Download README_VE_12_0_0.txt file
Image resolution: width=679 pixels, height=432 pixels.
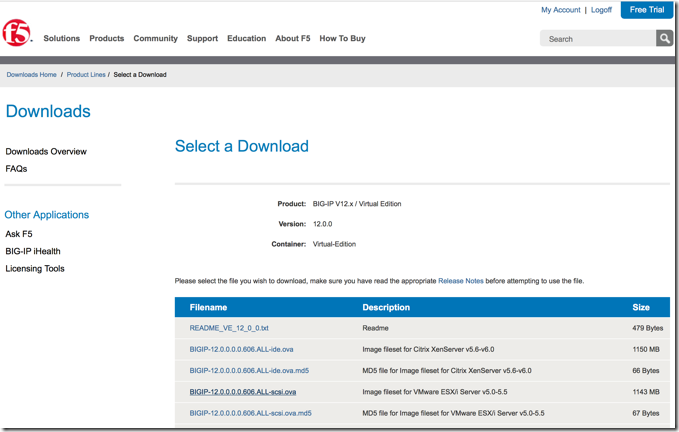(x=229, y=328)
